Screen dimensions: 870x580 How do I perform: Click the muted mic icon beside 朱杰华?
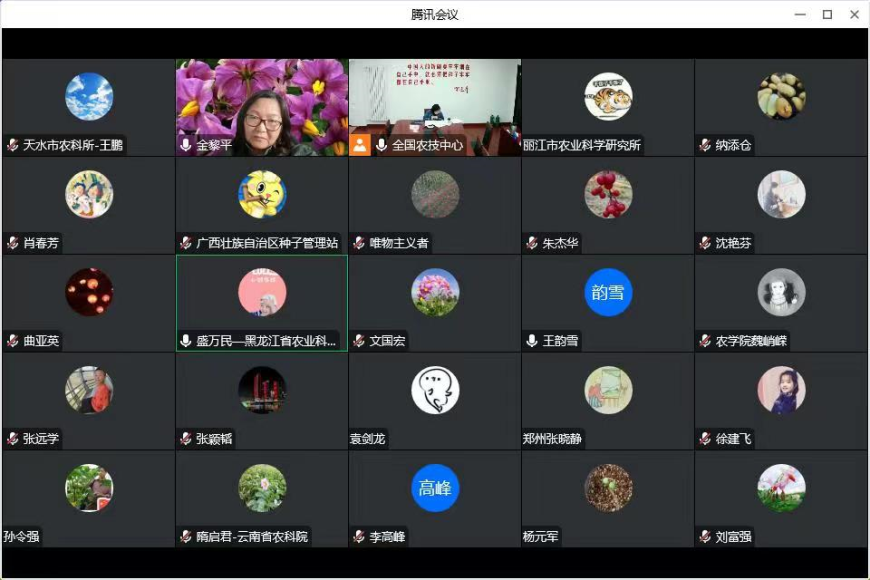532,243
